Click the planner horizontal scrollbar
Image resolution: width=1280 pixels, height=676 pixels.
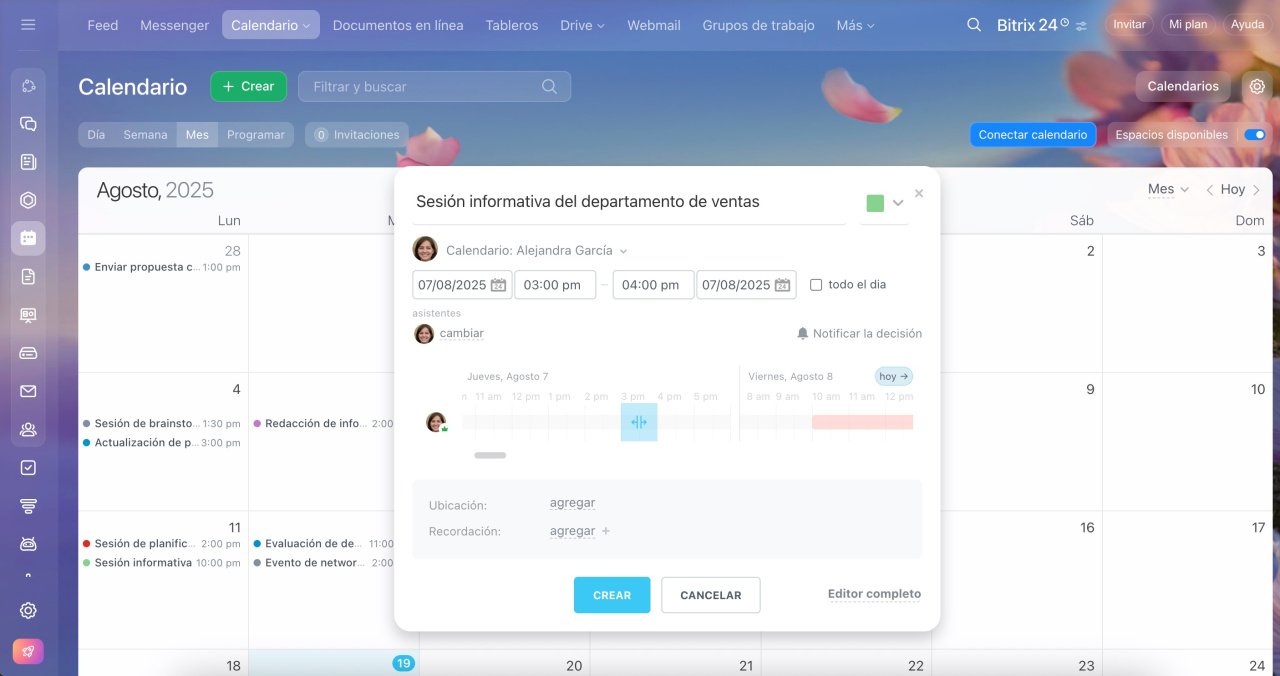pos(490,455)
